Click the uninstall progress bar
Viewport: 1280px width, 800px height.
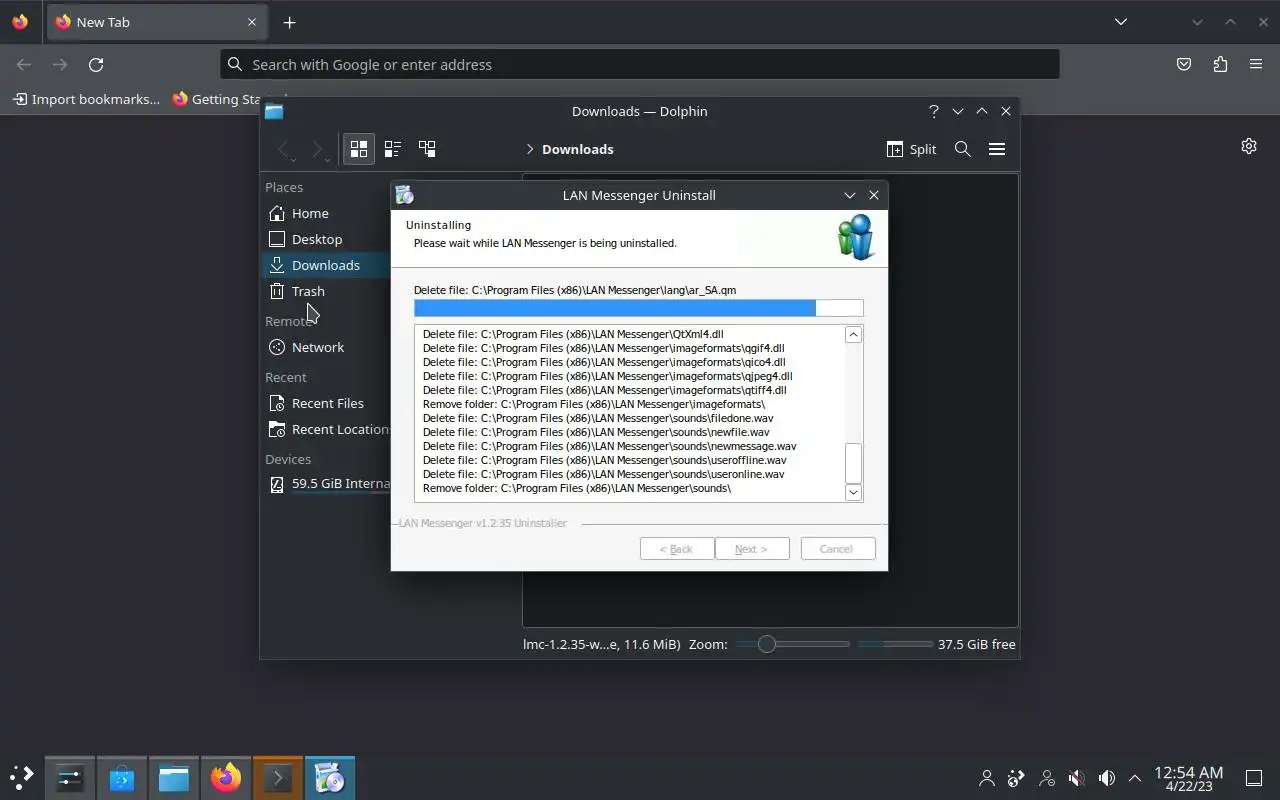click(x=639, y=308)
